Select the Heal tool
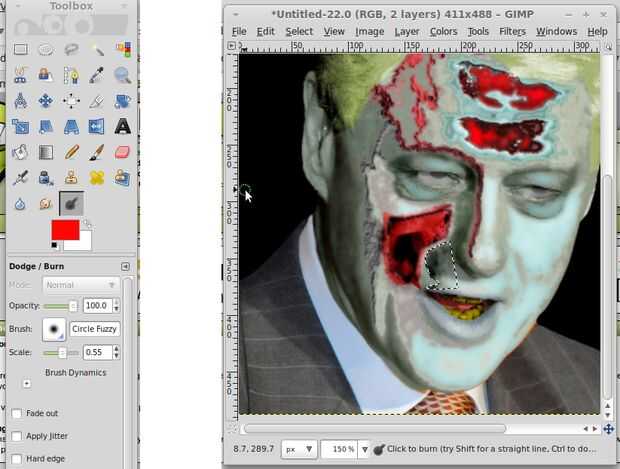 tap(97, 178)
